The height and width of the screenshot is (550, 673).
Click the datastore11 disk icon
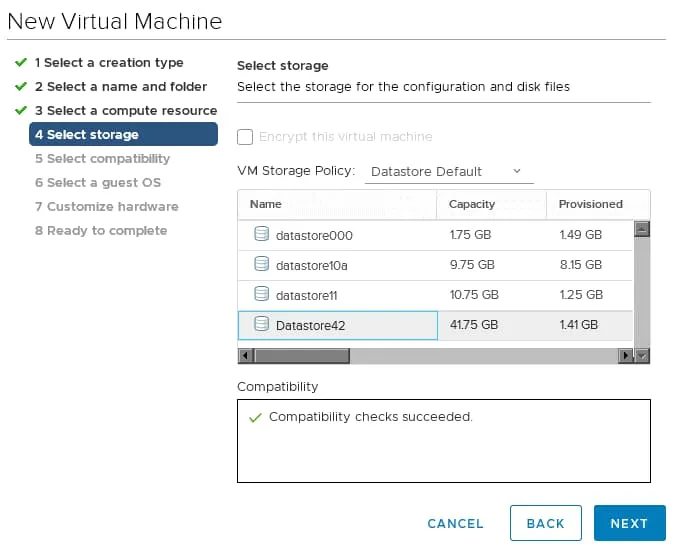click(262, 295)
